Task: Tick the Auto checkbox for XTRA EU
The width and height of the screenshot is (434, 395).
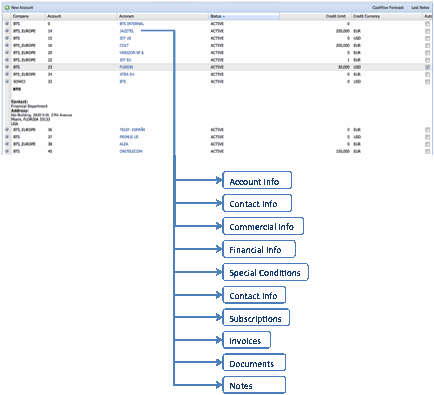Action: 427,74
